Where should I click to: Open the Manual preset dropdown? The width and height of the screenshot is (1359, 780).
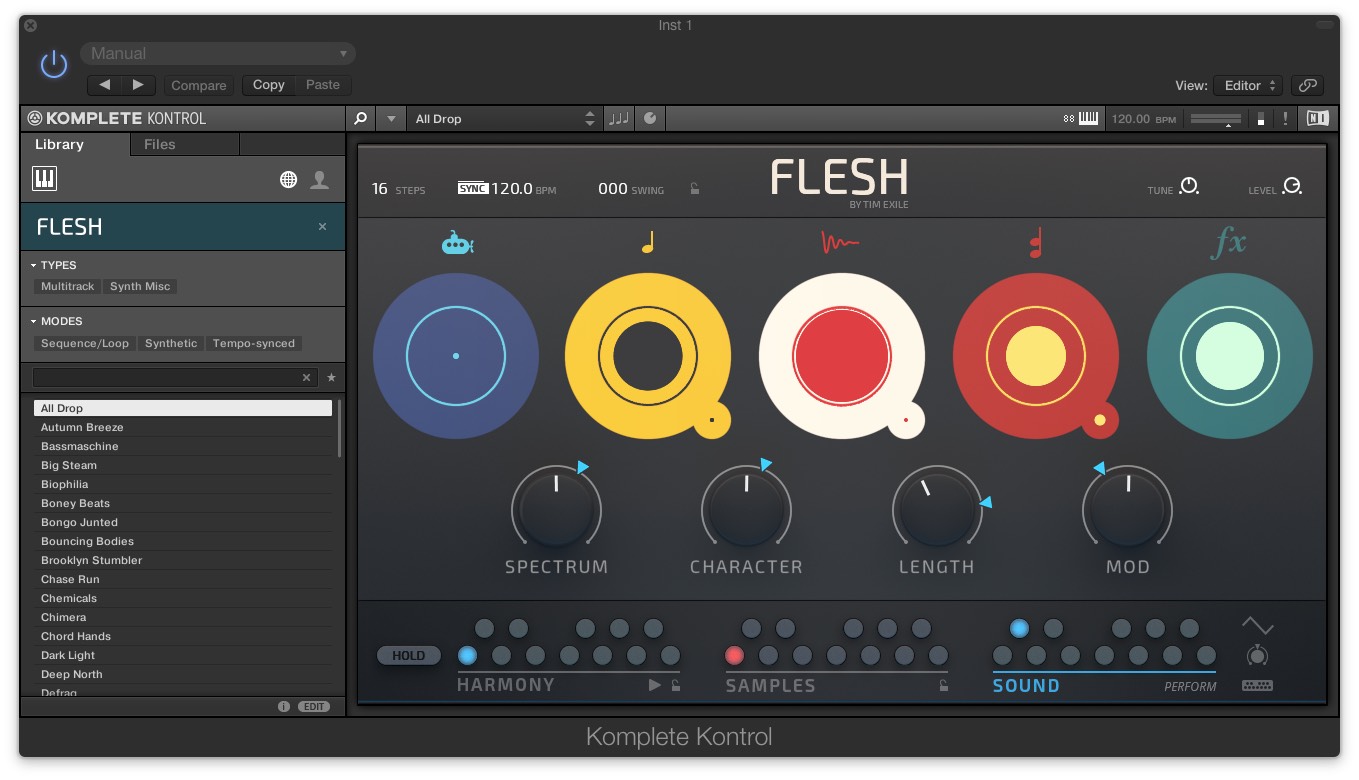click(216, 53)
